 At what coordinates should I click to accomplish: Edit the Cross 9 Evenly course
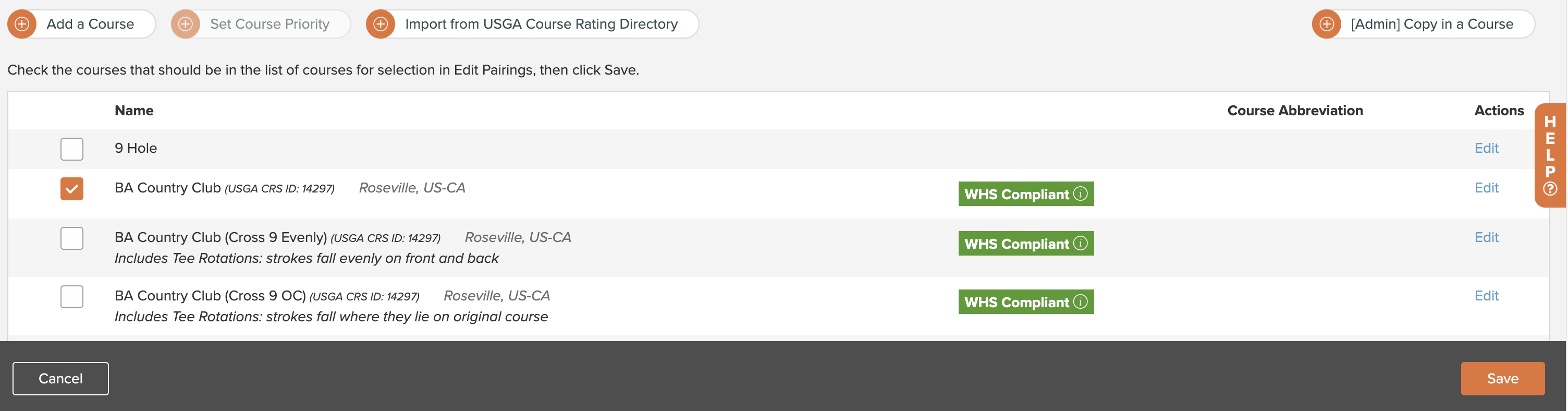pos(1486,237)
